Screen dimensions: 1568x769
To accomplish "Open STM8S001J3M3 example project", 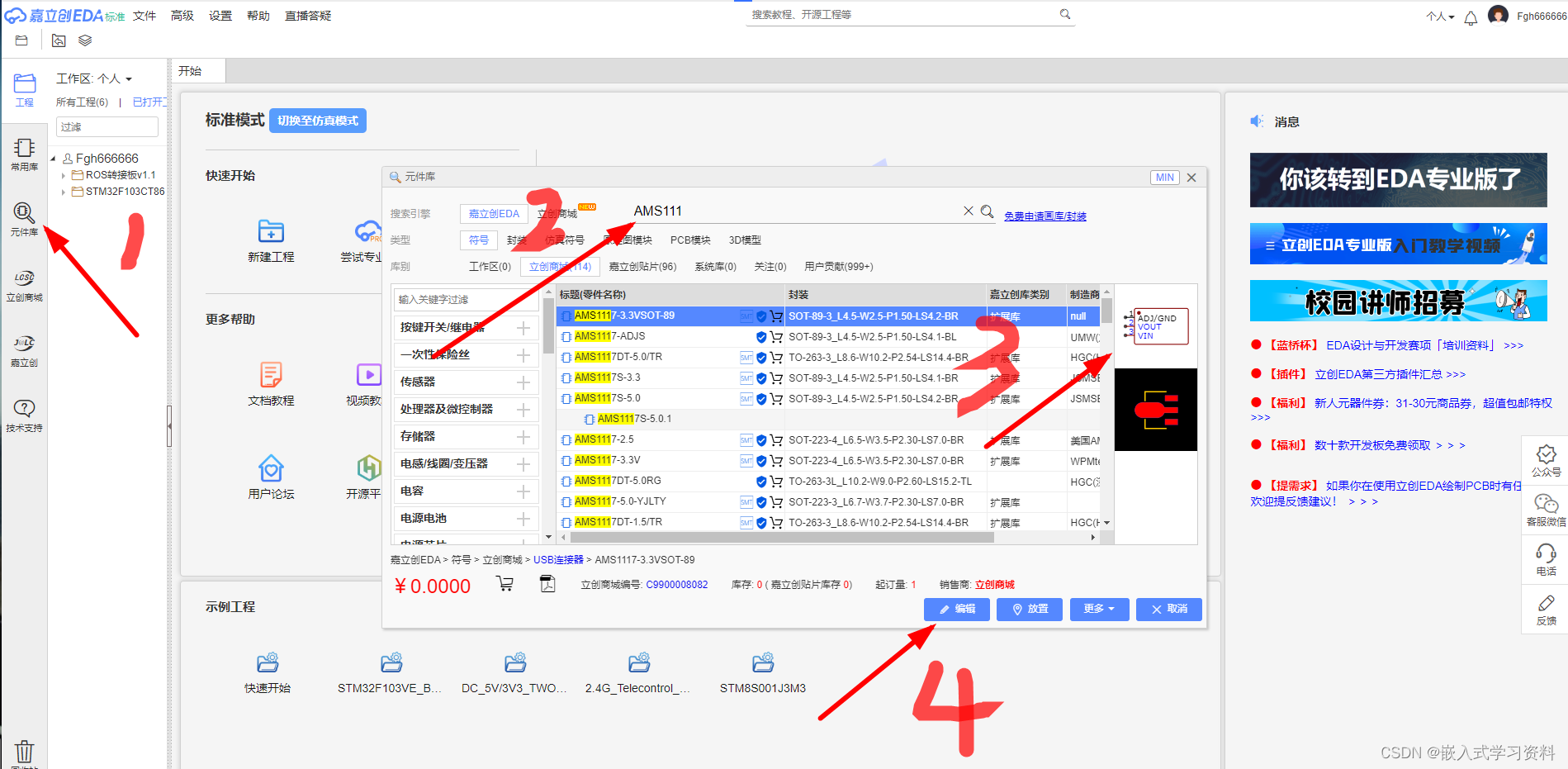I will [763, 673].
